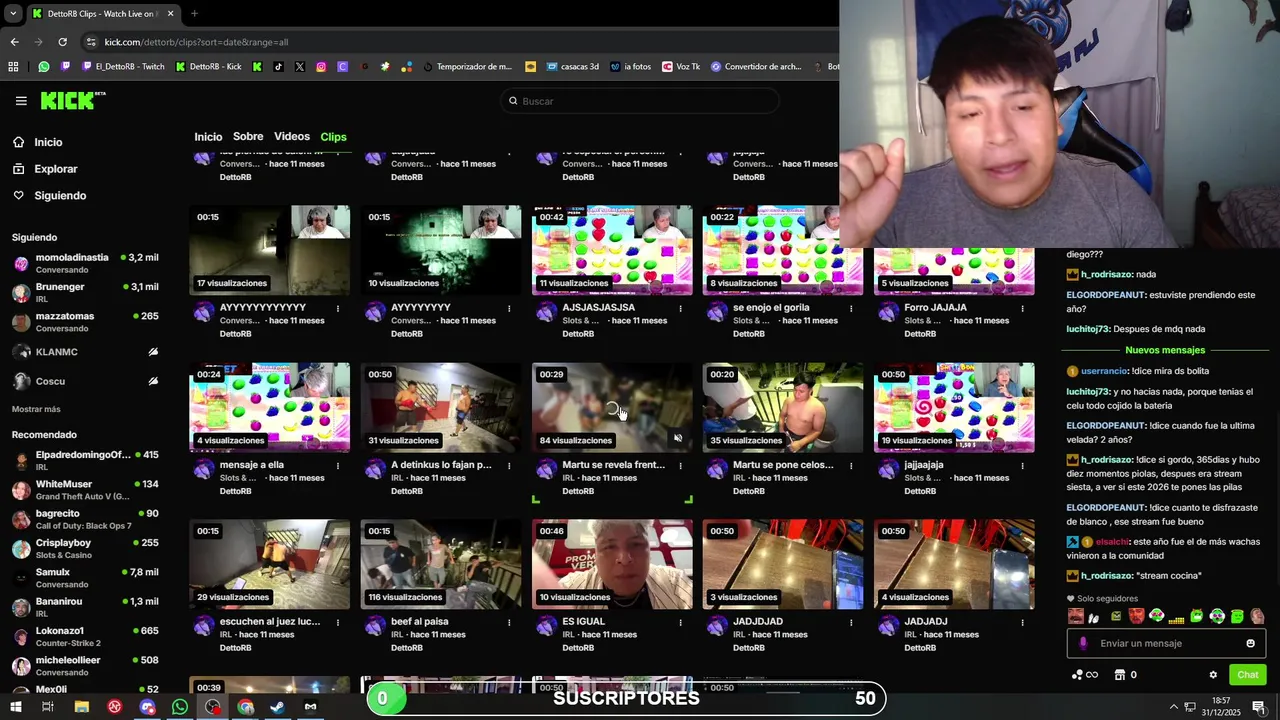Click channel avatar beside jajjaajaja clip
Screen dimensions: 1280x720
(x=888, y=470)
